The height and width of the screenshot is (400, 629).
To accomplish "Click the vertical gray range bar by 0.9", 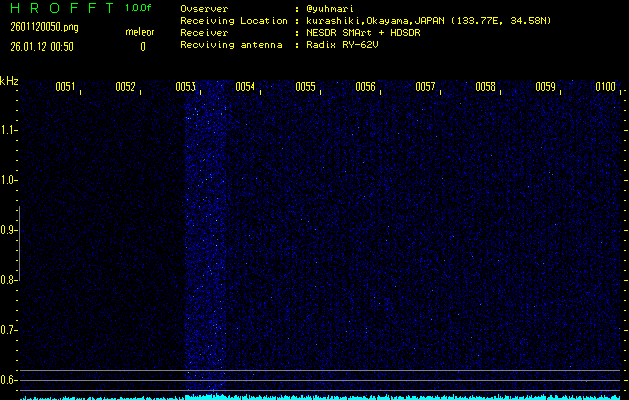I will [19, 243].
